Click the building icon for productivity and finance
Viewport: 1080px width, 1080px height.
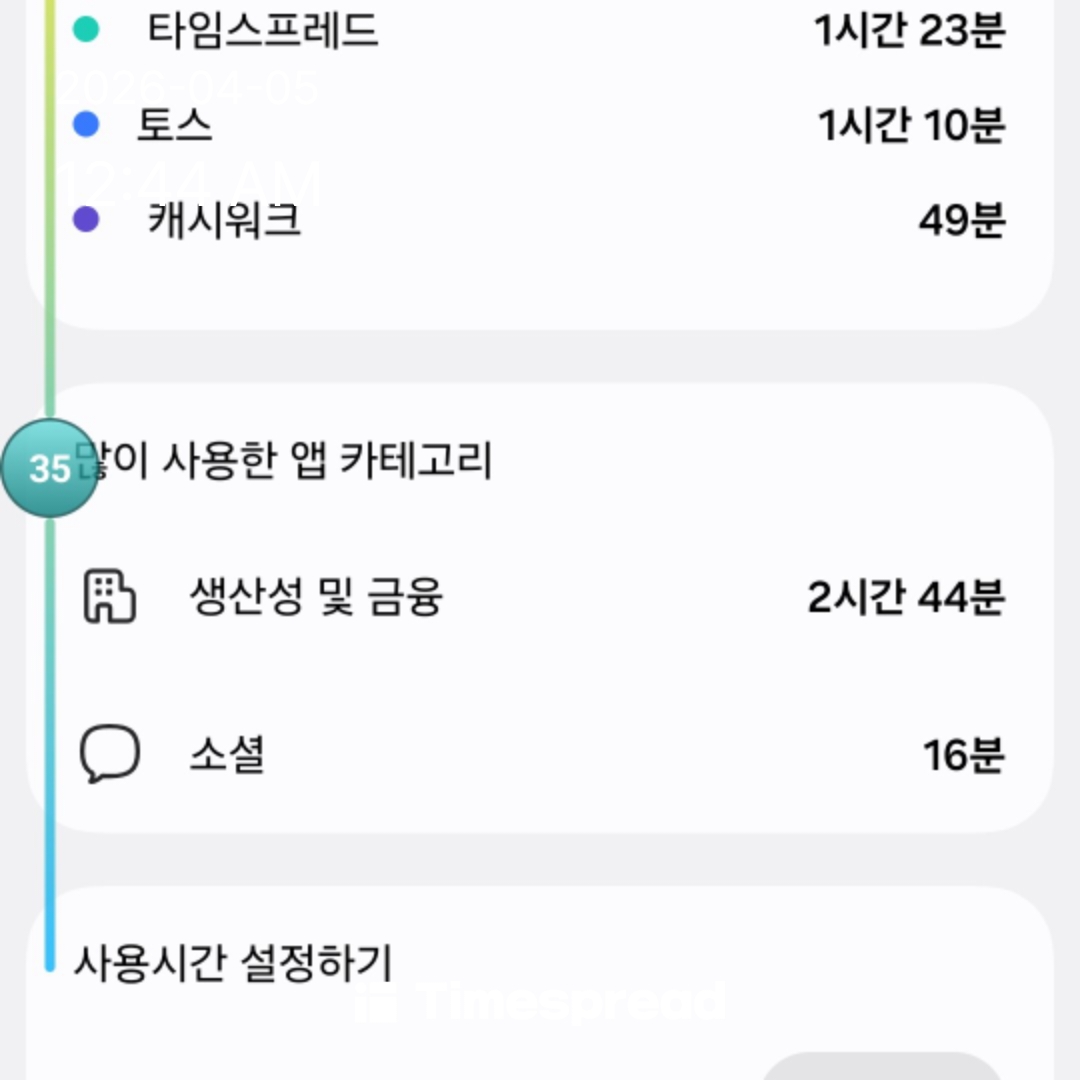coord(108,597)
